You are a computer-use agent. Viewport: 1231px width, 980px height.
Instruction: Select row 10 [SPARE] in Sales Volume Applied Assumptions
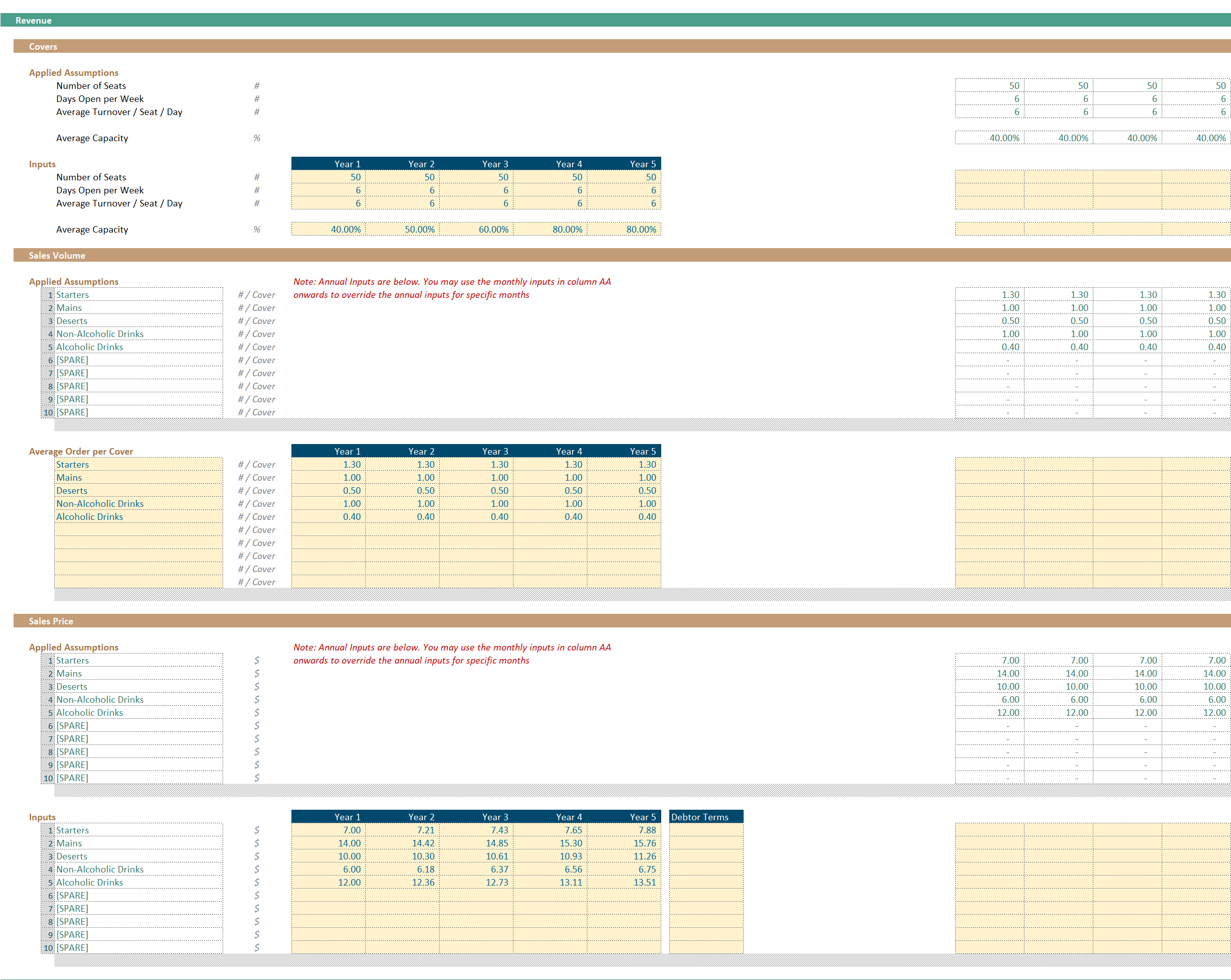pos(139,413)
